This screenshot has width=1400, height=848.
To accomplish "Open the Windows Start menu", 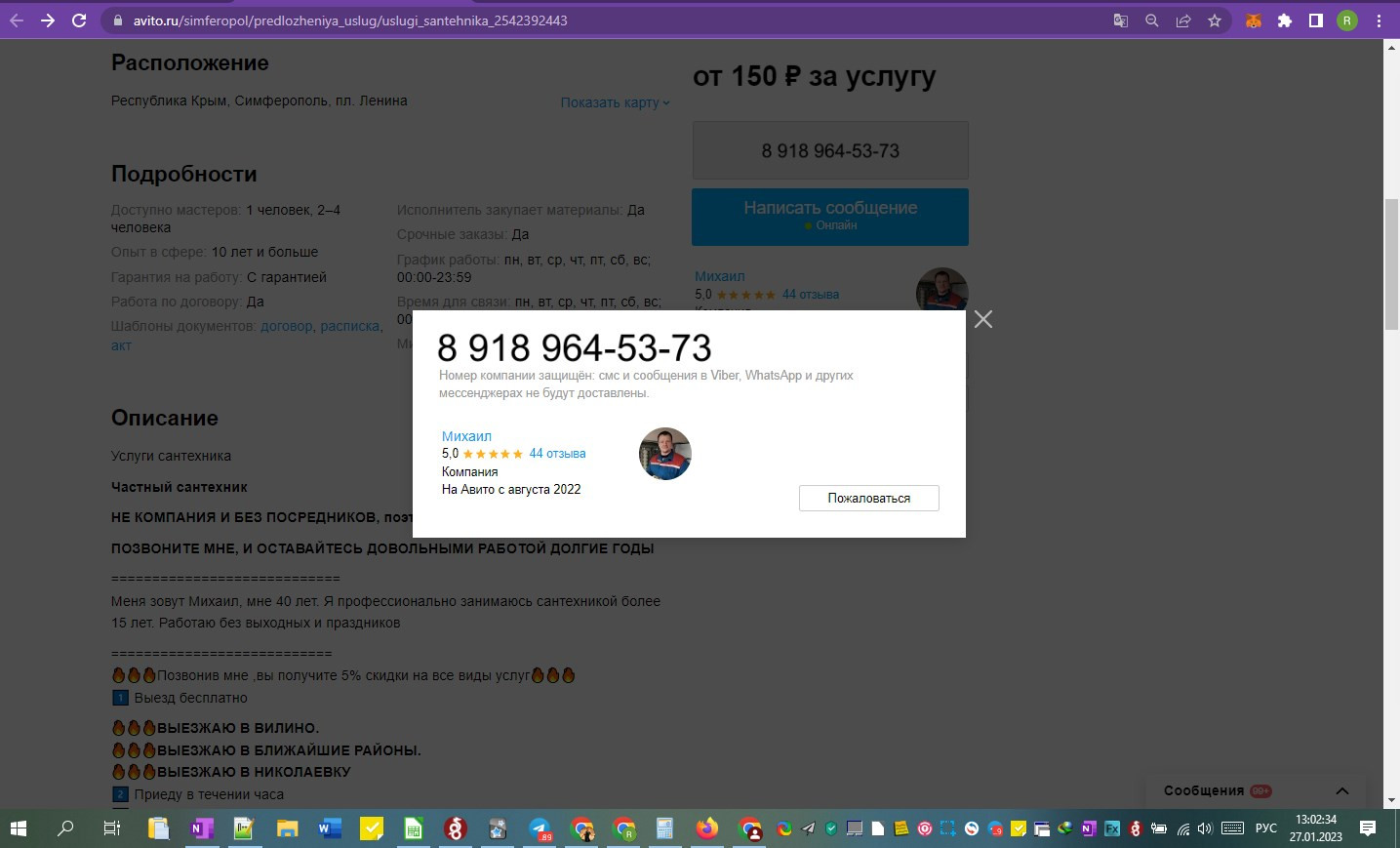I will point(19,828).
